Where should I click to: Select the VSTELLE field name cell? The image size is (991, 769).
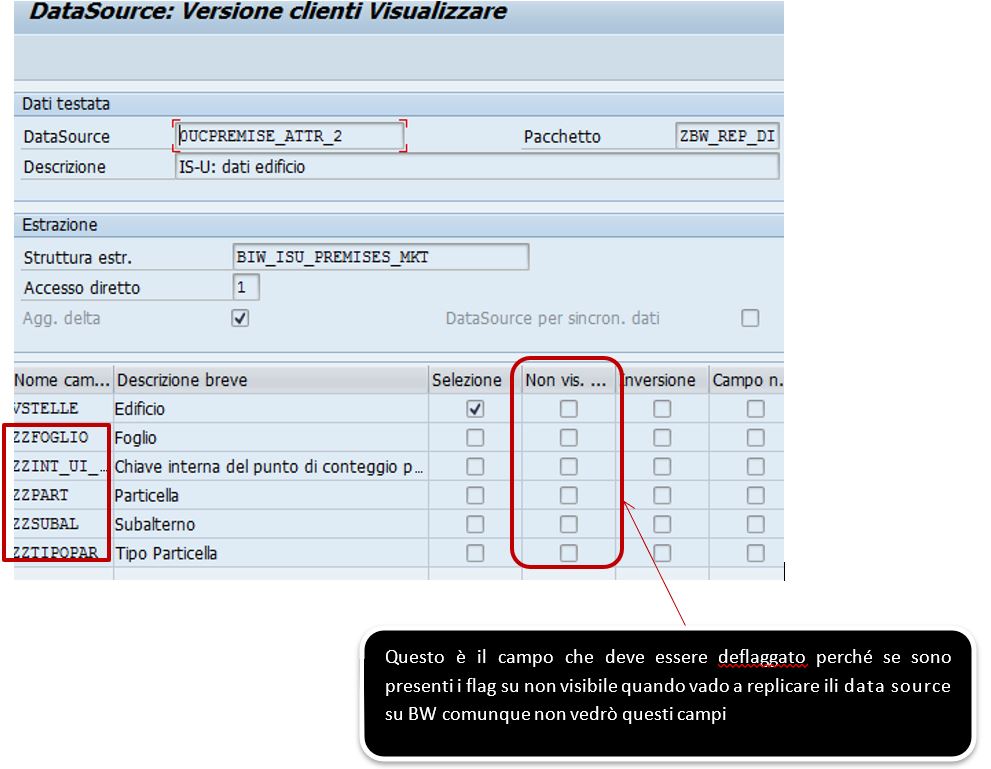[x=63, y=409]
